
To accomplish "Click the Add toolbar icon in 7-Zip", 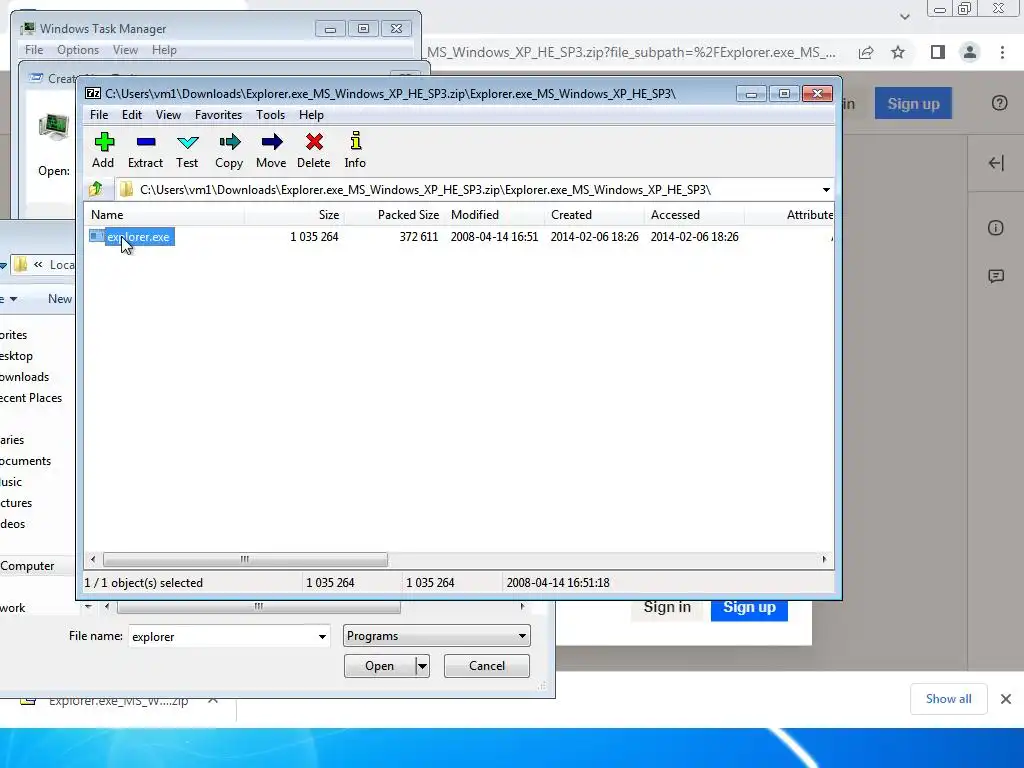I will coord(103,150).
